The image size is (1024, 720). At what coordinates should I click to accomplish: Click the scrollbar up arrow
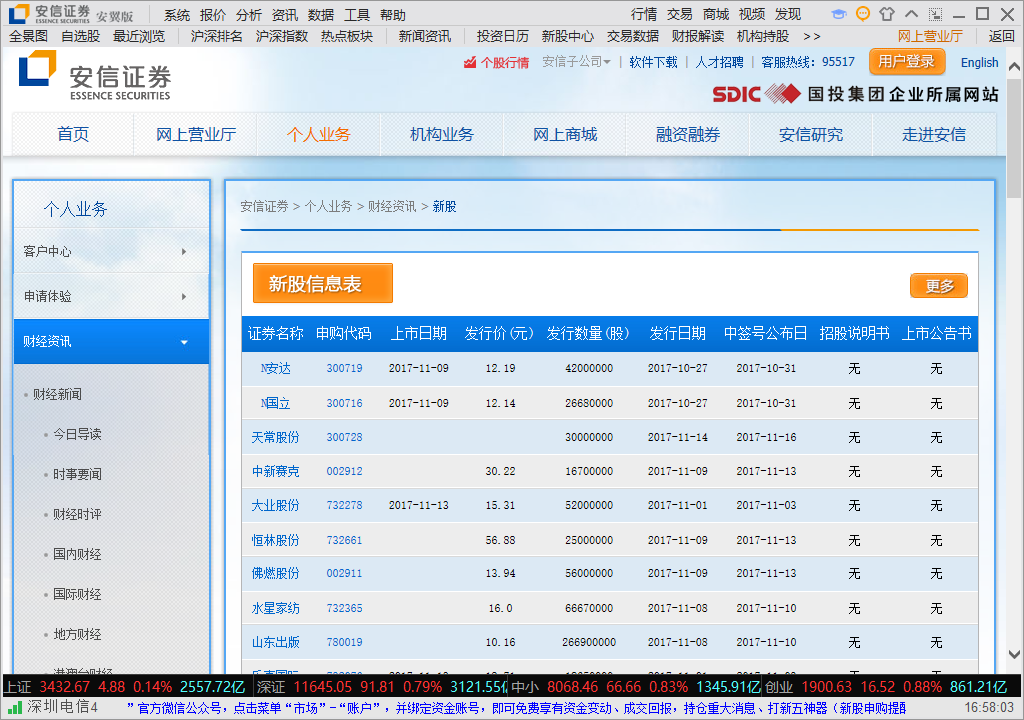click(1014, 66)
